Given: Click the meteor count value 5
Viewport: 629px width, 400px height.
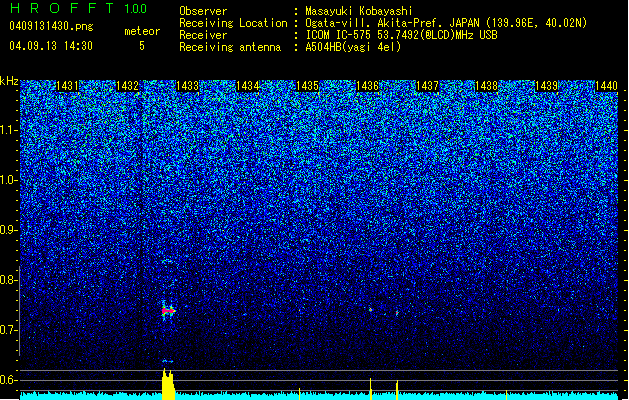Looking at the screenshot, I should click(142, 46).
